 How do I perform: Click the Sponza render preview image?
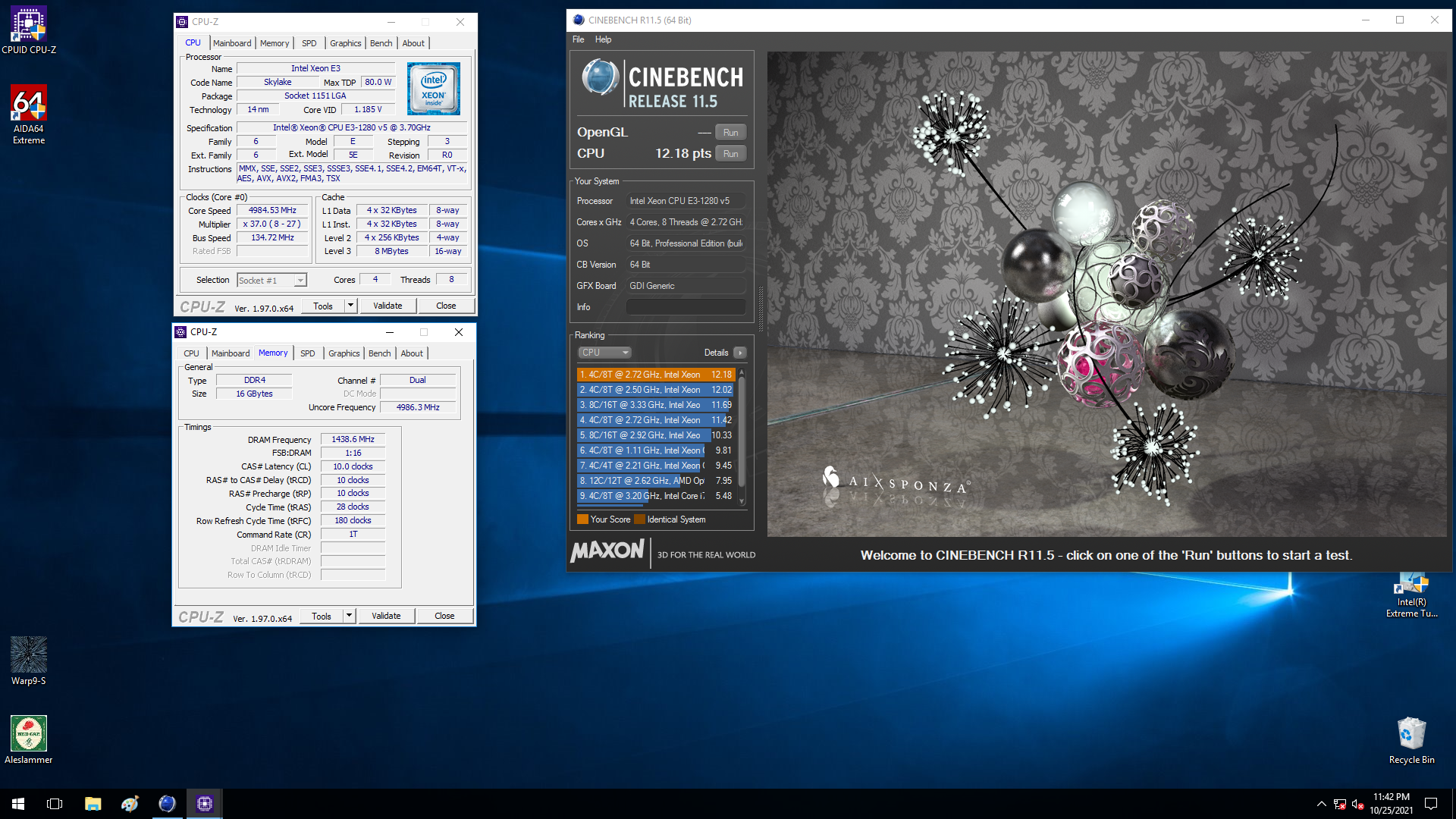point(1106,294)
